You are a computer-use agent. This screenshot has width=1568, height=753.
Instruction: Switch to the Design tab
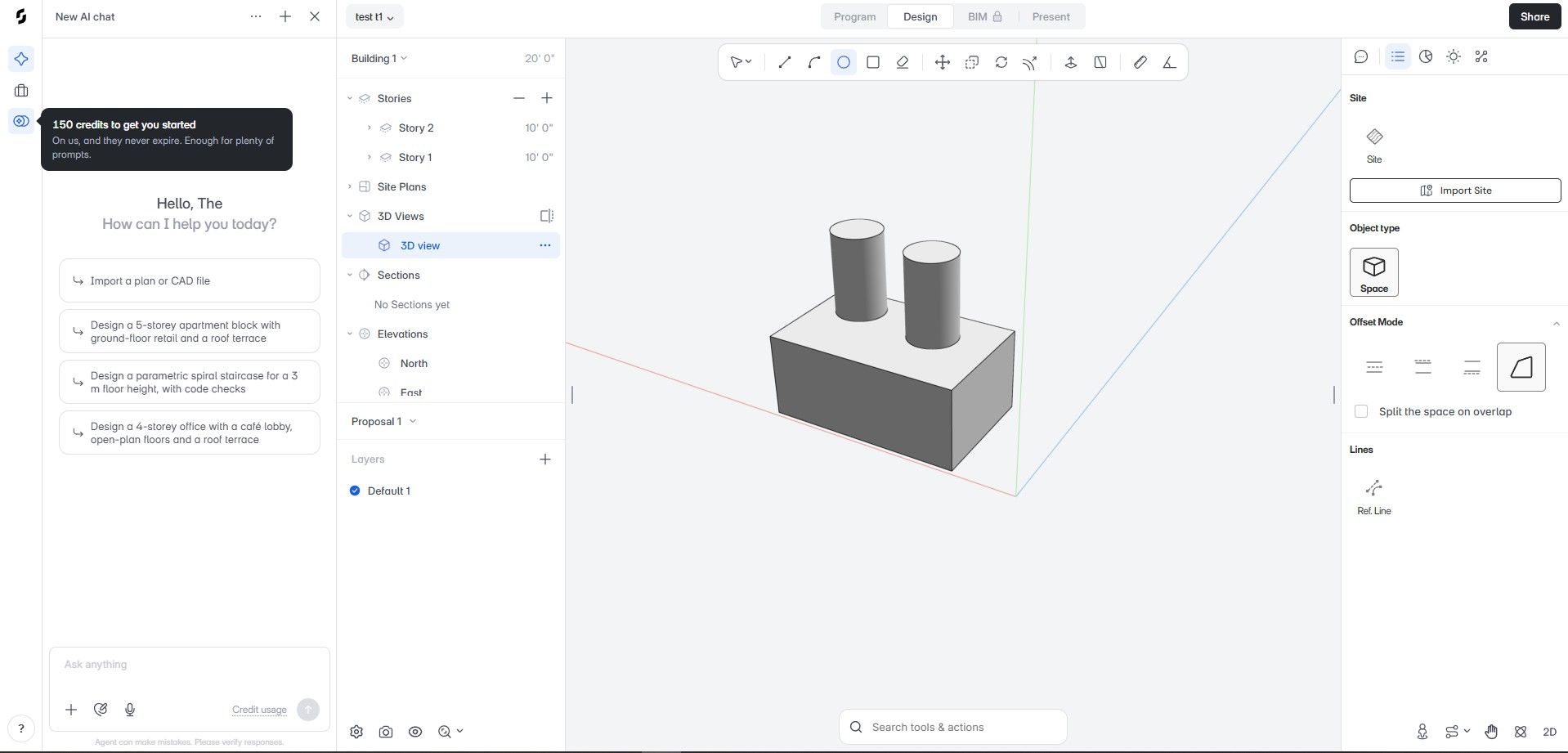920,16
